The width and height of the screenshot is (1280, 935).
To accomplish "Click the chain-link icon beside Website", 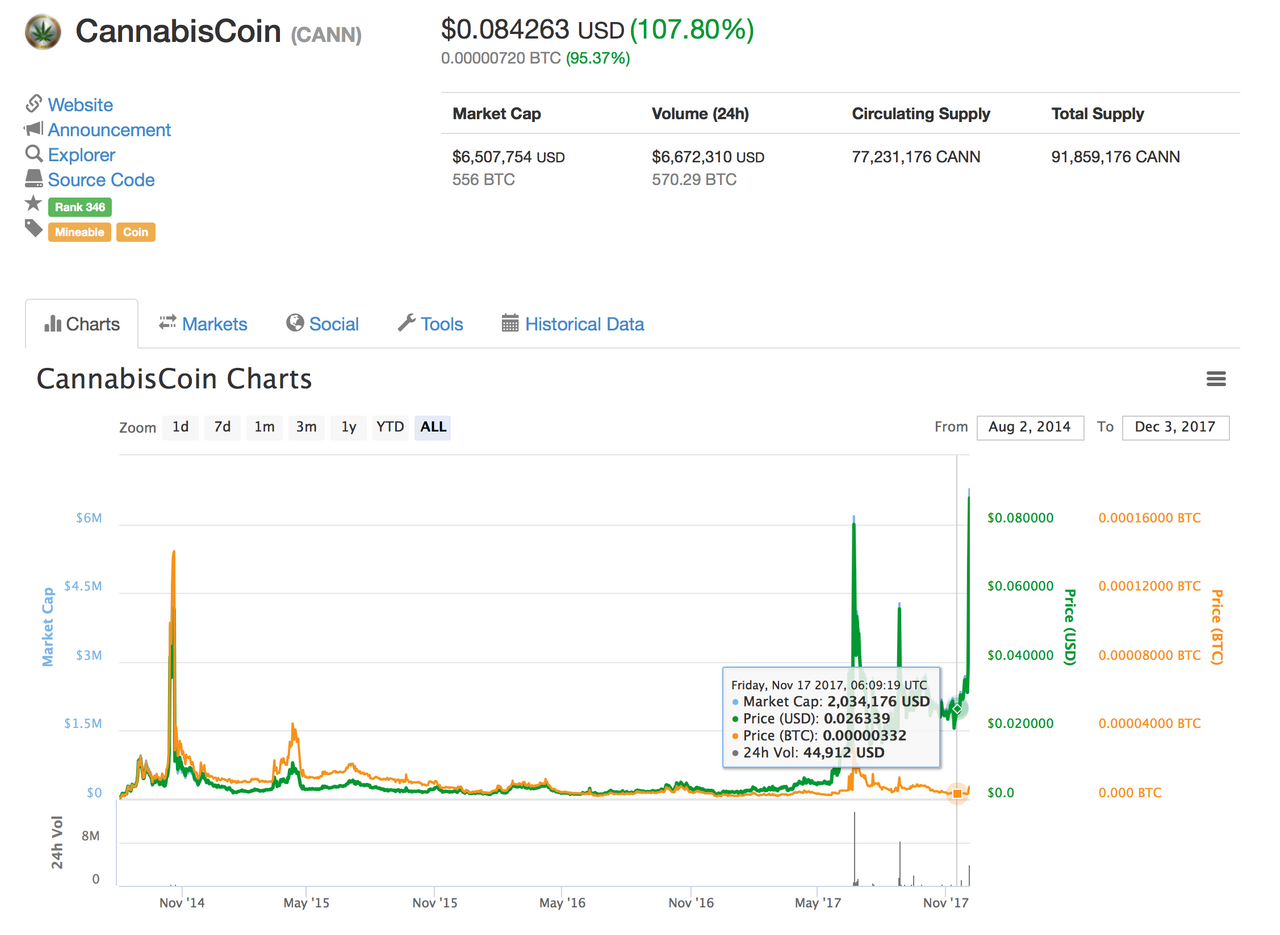I will [x=34, y=104].
